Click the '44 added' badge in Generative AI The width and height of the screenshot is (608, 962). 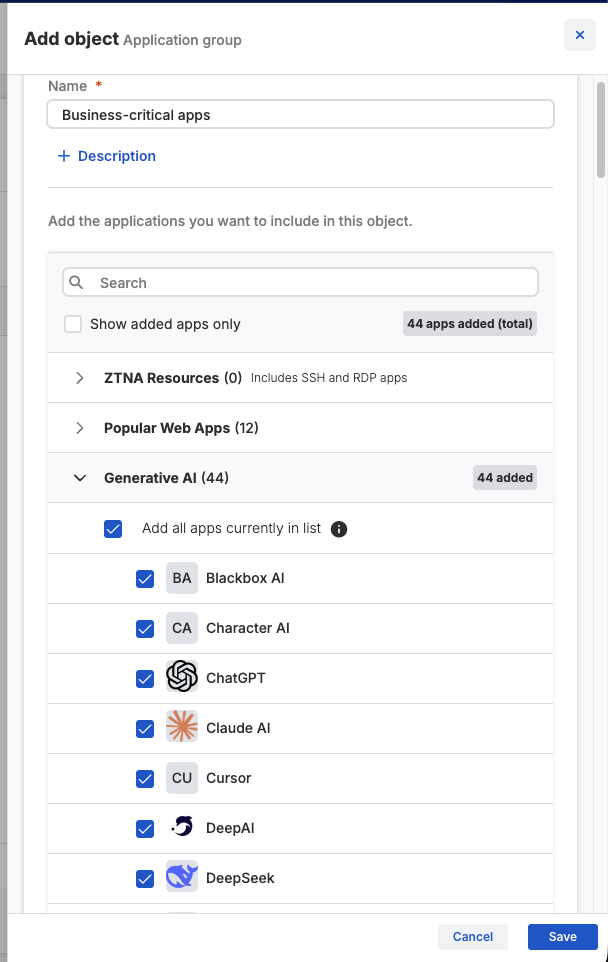click(x=505, y=477)
